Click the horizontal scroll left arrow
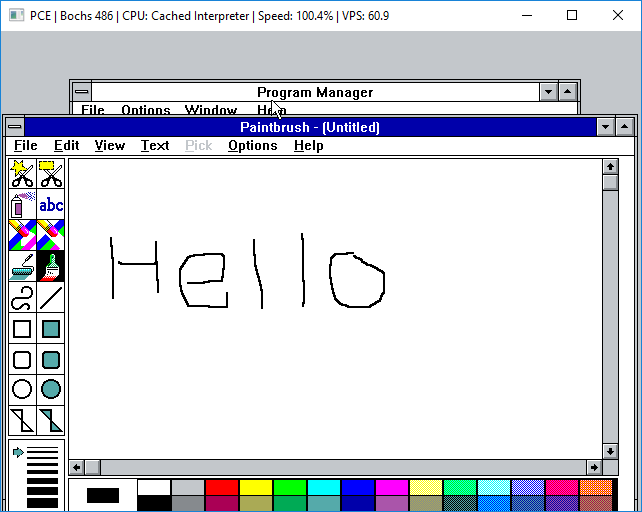 point(77,467)
